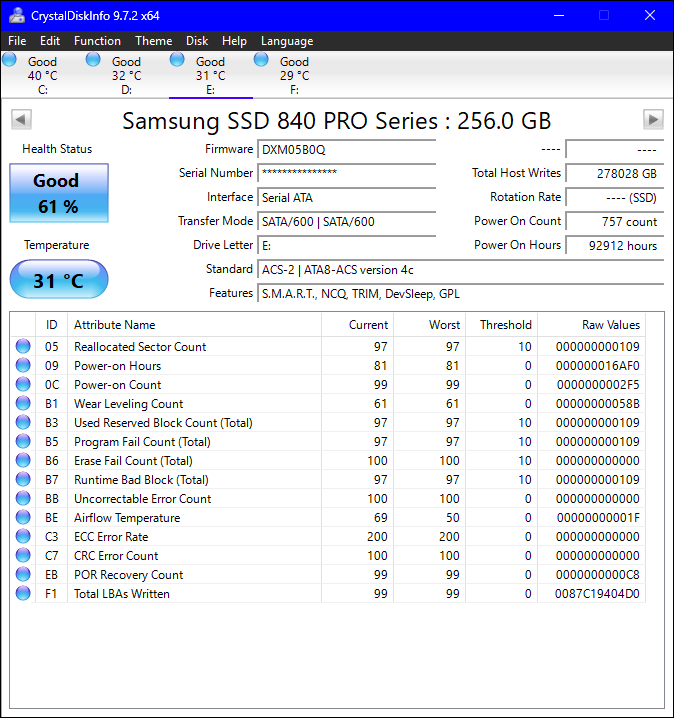Click the Features field with S.M.A.R.T.
The width and height of the screenshot is (674, 718).
pyautogui.click(x=461, y=294)
